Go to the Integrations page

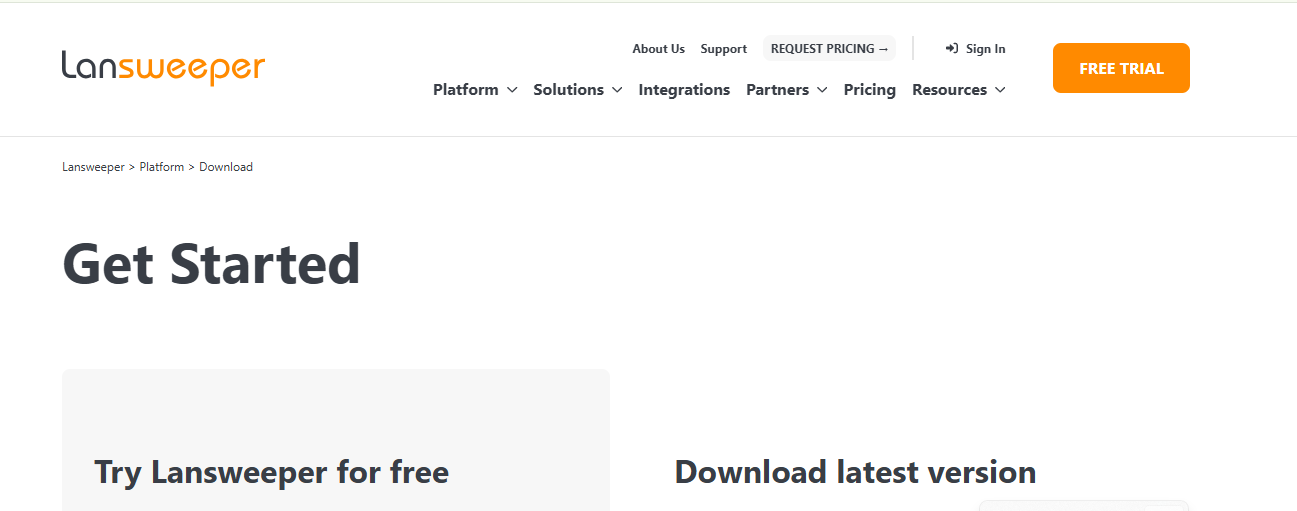pyautogui.click(x=684, y=90)
